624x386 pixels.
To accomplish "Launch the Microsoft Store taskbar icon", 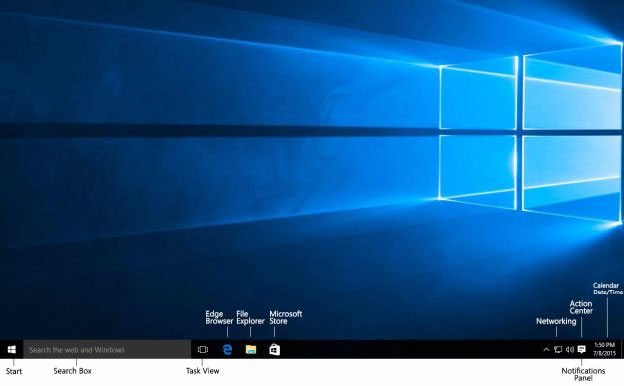I will point(275,350).
